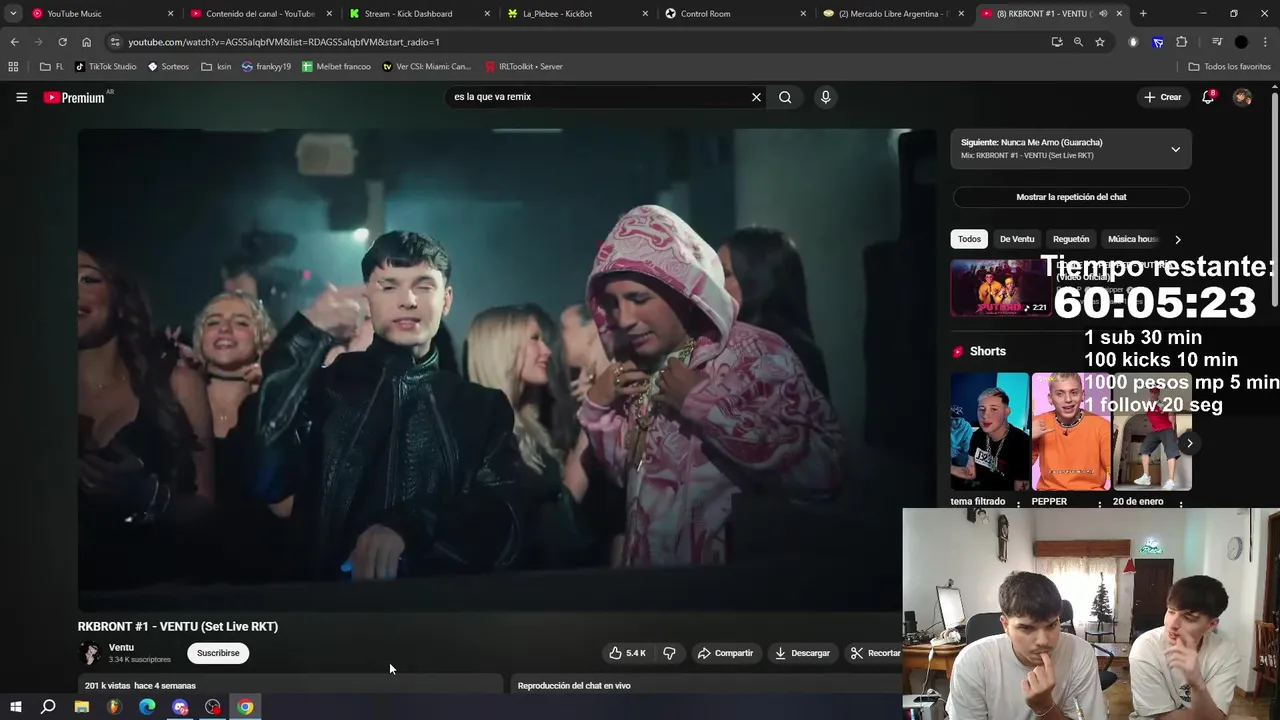Image resolution: width=1280 pixels, height=720 pixels.
Task: Switch to Mercado Libre Argentina tab
Action: pyautogui.click(x=893, y=14)
